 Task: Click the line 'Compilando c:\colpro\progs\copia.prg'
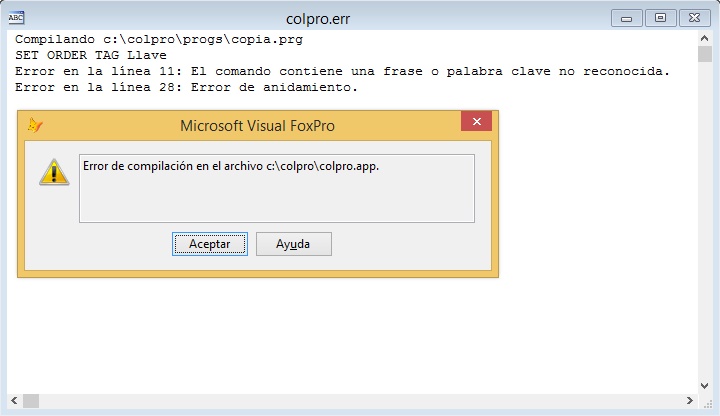pos(159,39)
